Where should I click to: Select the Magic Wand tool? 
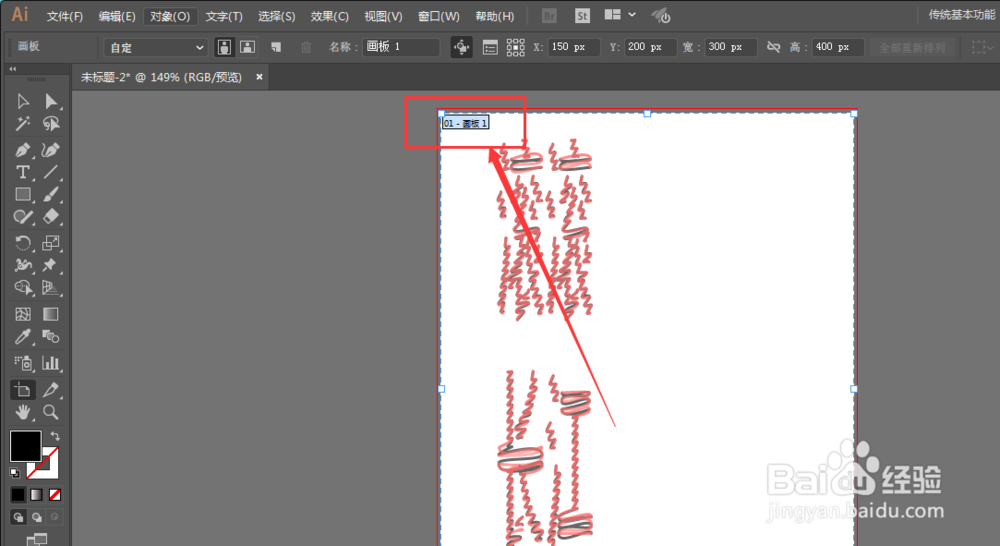23,124
